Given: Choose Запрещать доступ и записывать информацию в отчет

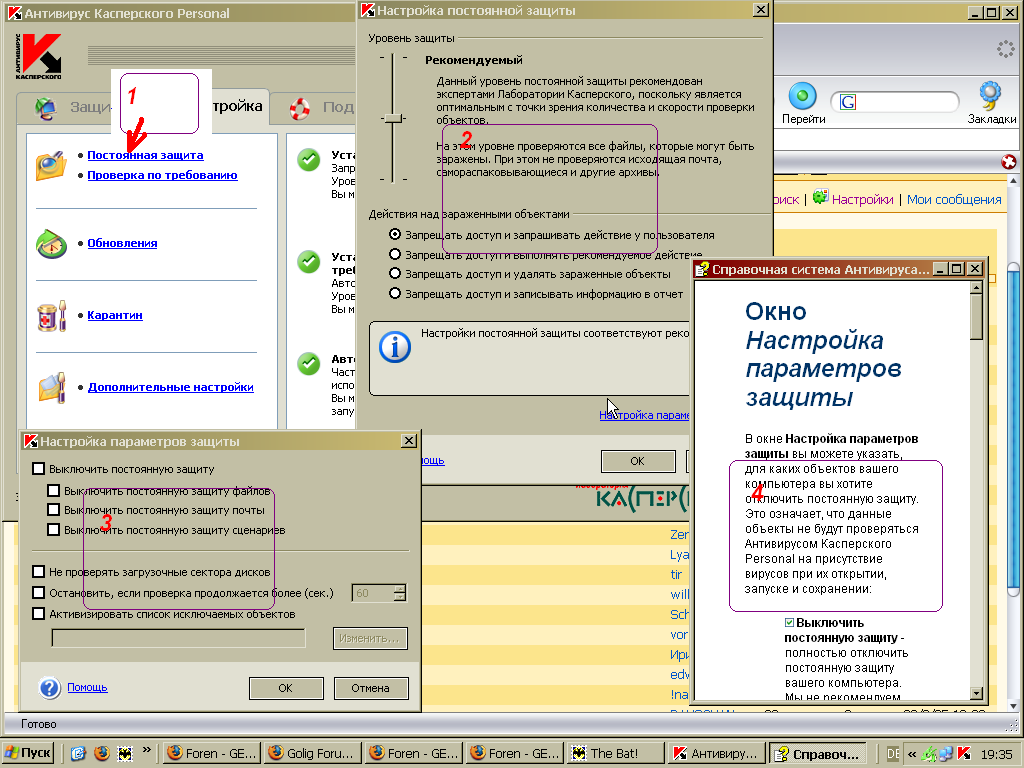Looking at the screenshot, I should 394,294.
